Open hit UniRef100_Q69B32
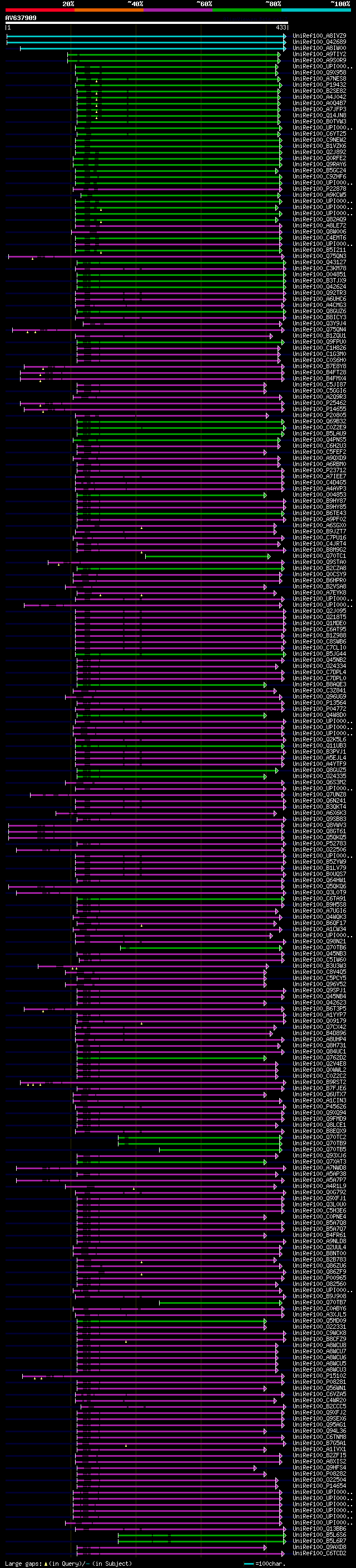The width and height of the screenshot is (356, 1568). 319,421
